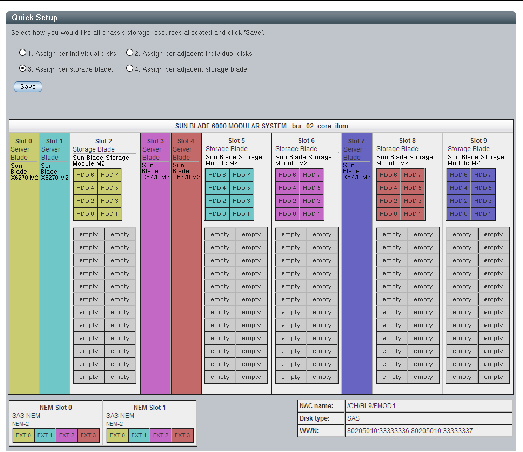Click the NEM Slot 0 heading
523x452 pixels.
click(x=56, y=407)
